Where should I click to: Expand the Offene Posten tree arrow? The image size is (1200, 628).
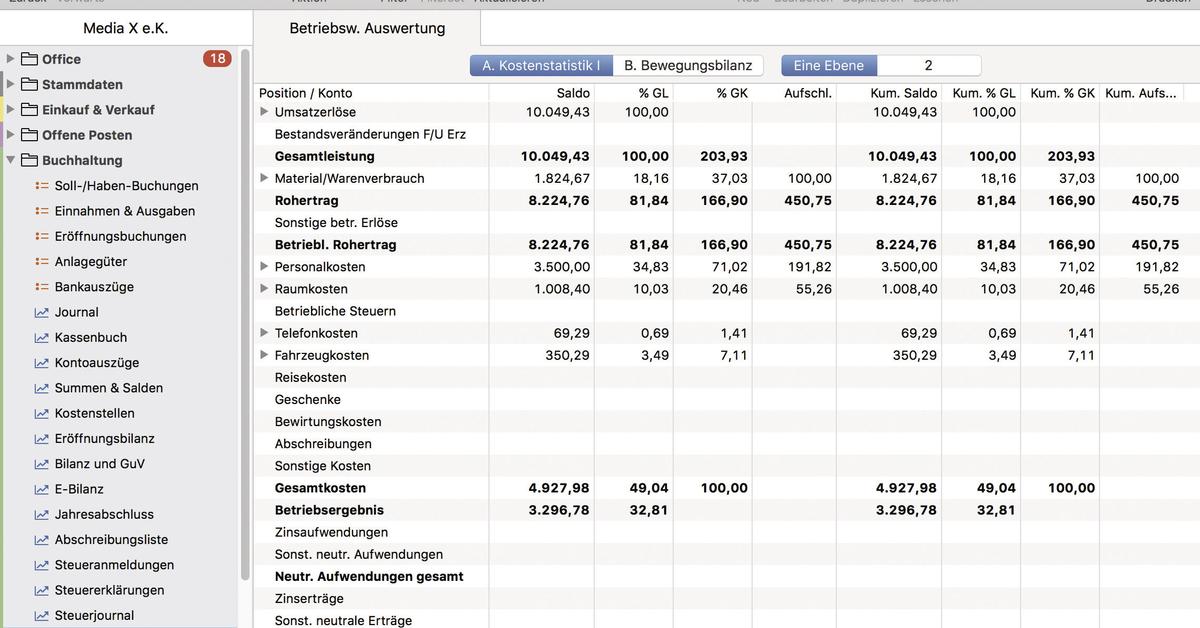(x=11, y=134)
